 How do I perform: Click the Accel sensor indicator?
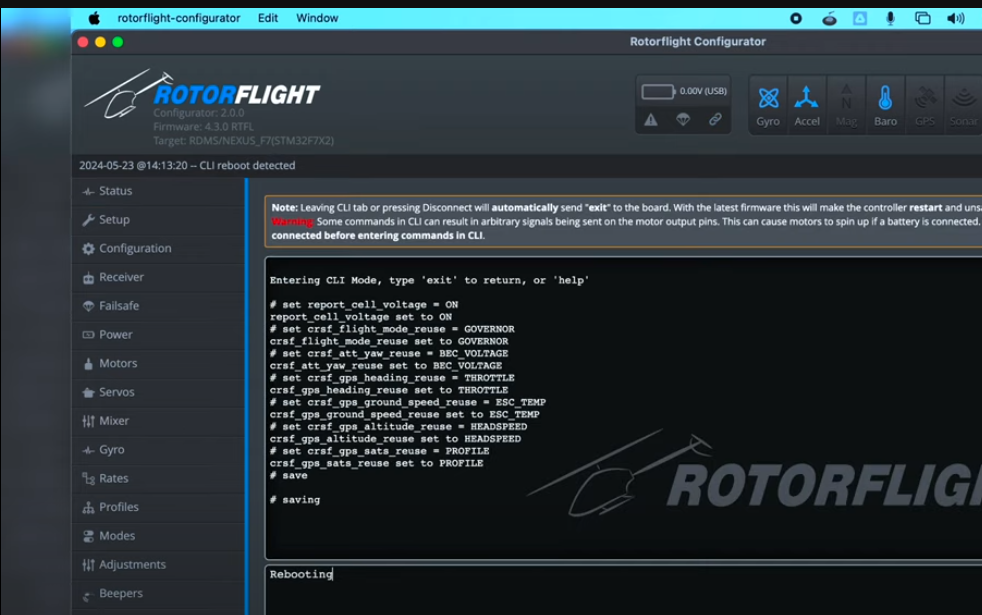(807, 105)
